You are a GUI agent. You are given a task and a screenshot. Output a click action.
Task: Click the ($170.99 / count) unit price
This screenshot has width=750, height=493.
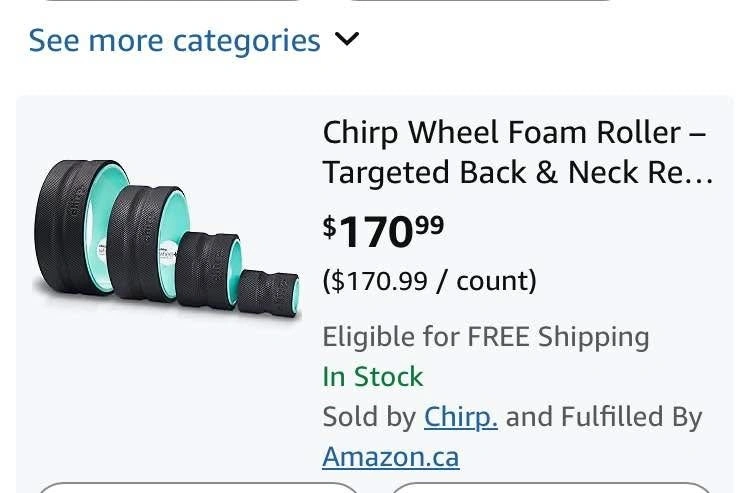pos(429,281)
